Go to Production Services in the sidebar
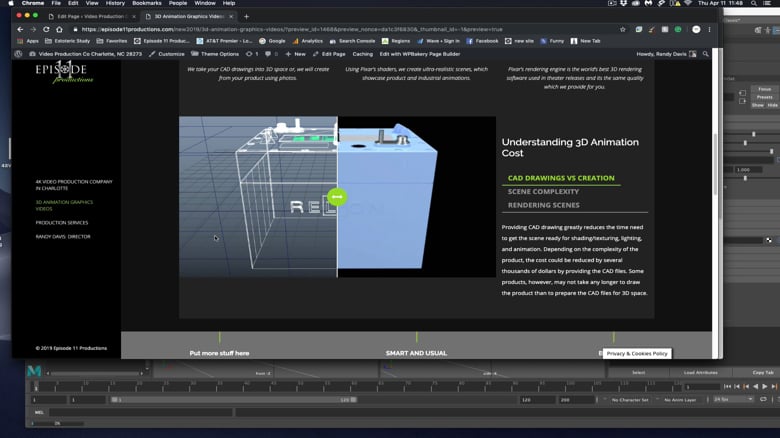 [62, 222]
